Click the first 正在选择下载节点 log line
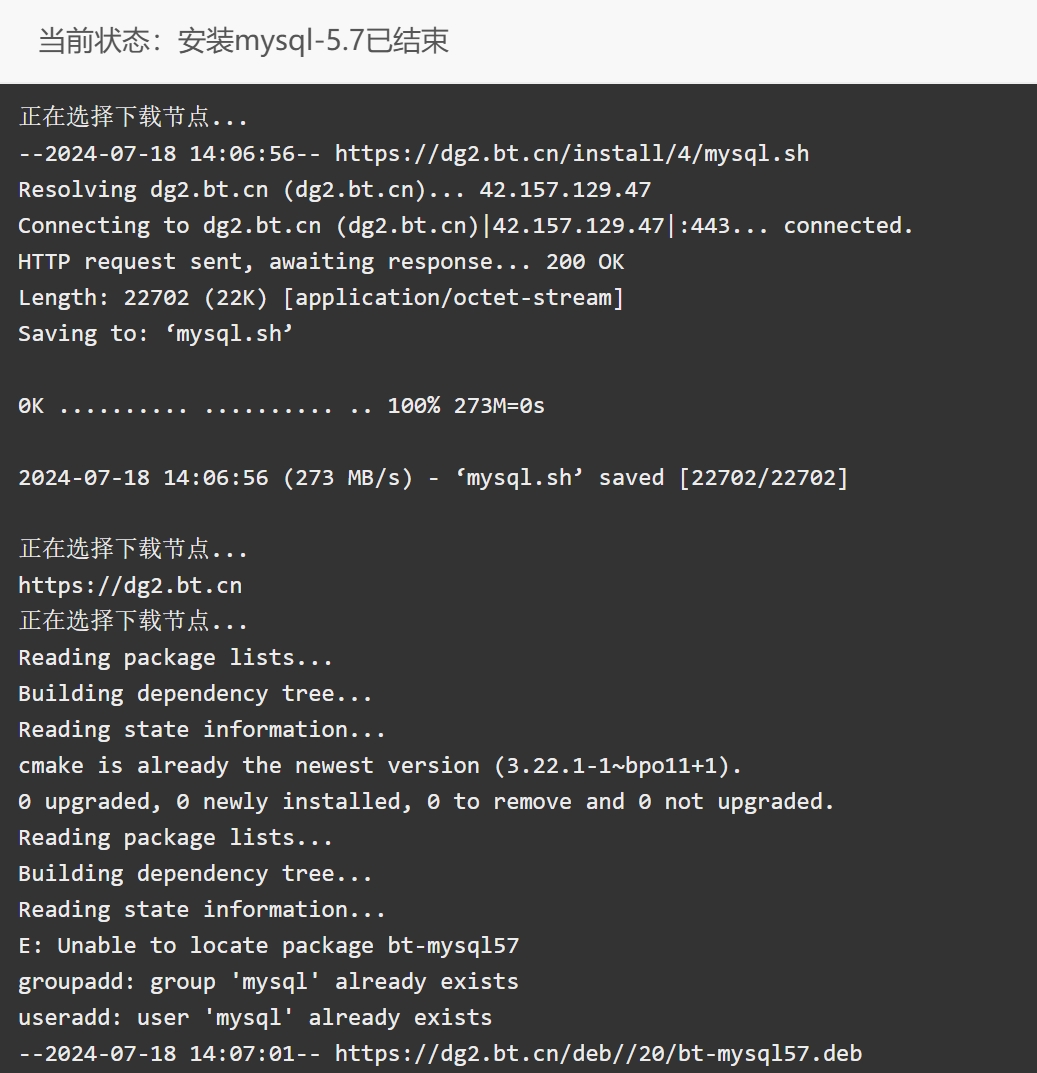 coord(133,117)
